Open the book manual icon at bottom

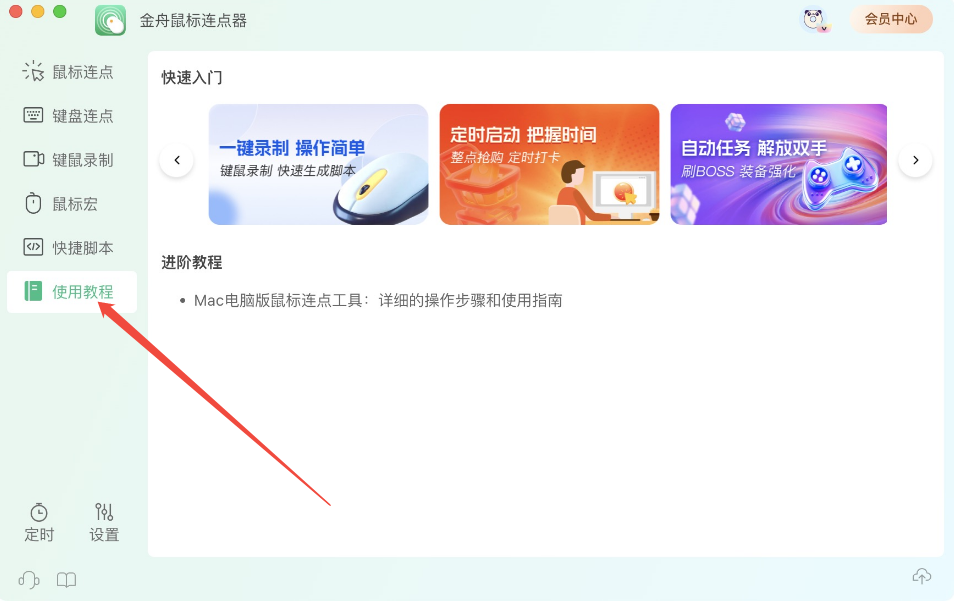point(66,579)
